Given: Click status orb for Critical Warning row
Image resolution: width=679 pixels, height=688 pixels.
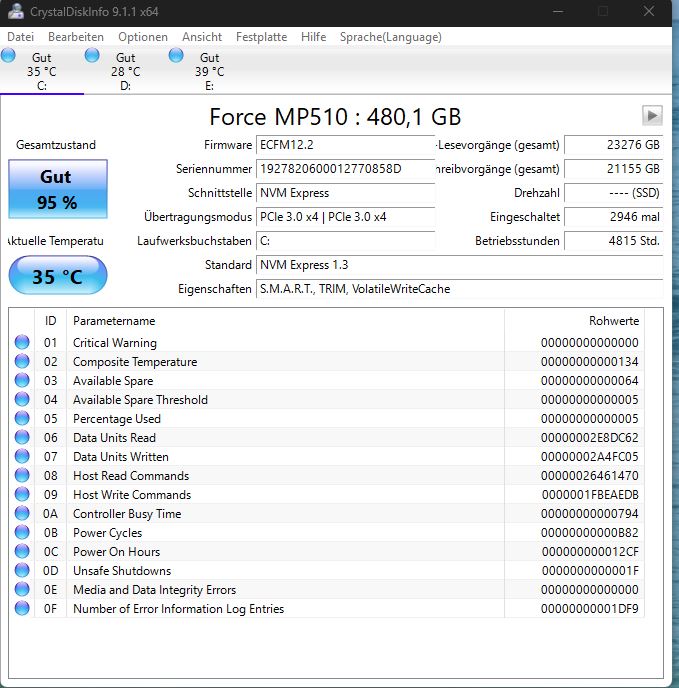Looking at the screenshot, I should [x=22, y=342].
